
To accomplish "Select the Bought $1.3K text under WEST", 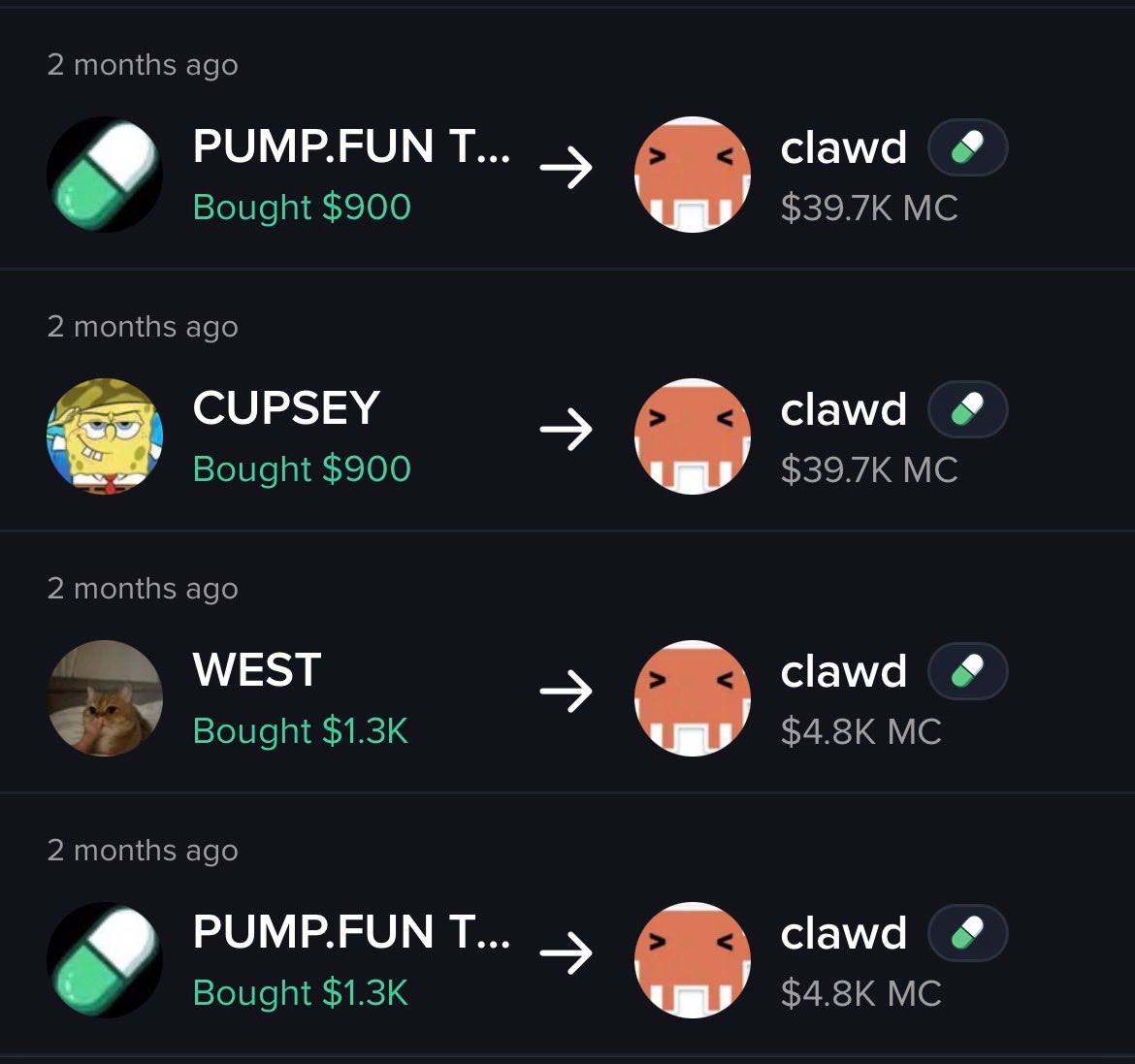I will pyautogui.click(x=301, y=730).
